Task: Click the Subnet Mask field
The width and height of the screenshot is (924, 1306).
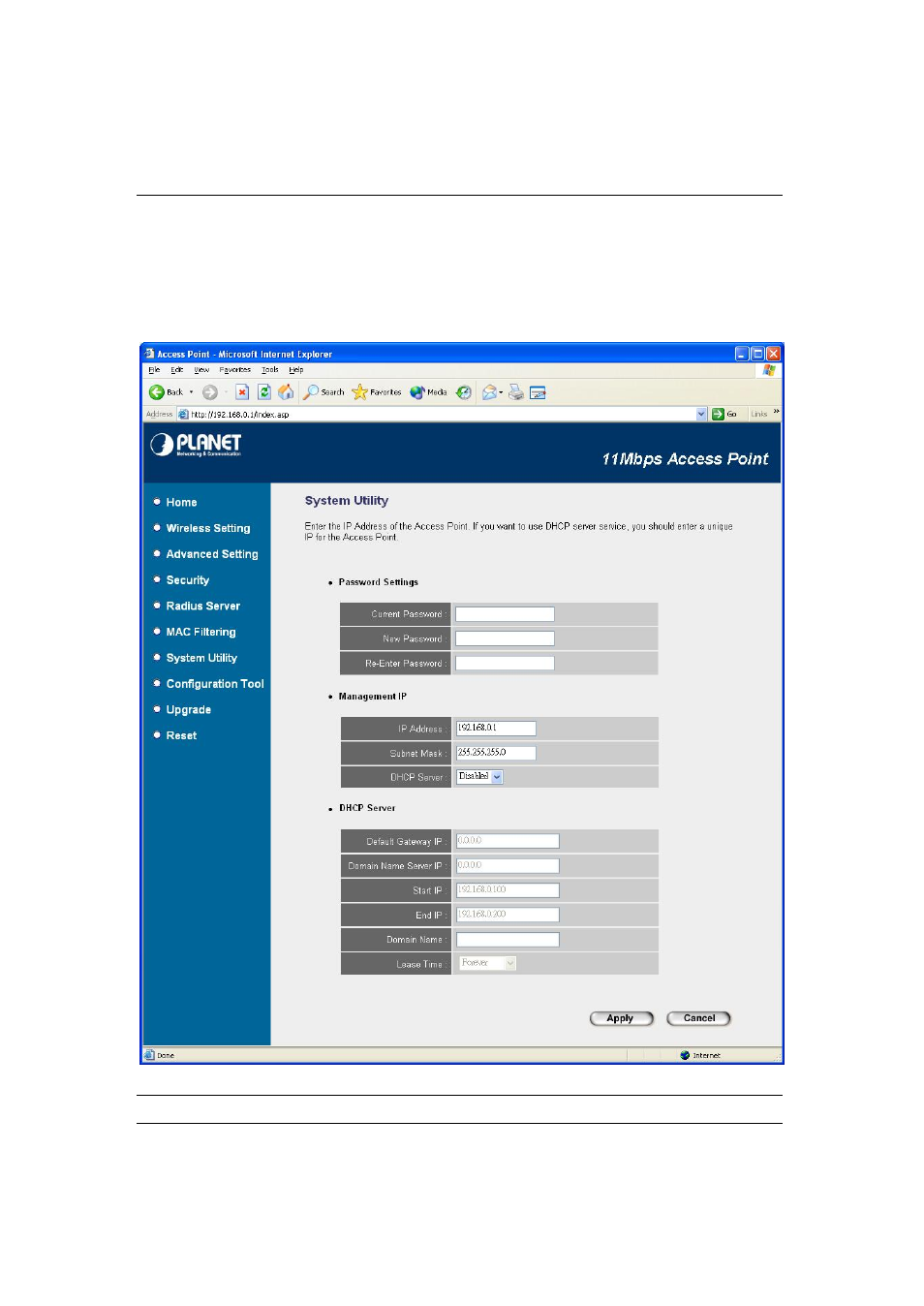Action: [x=496, y=753]
